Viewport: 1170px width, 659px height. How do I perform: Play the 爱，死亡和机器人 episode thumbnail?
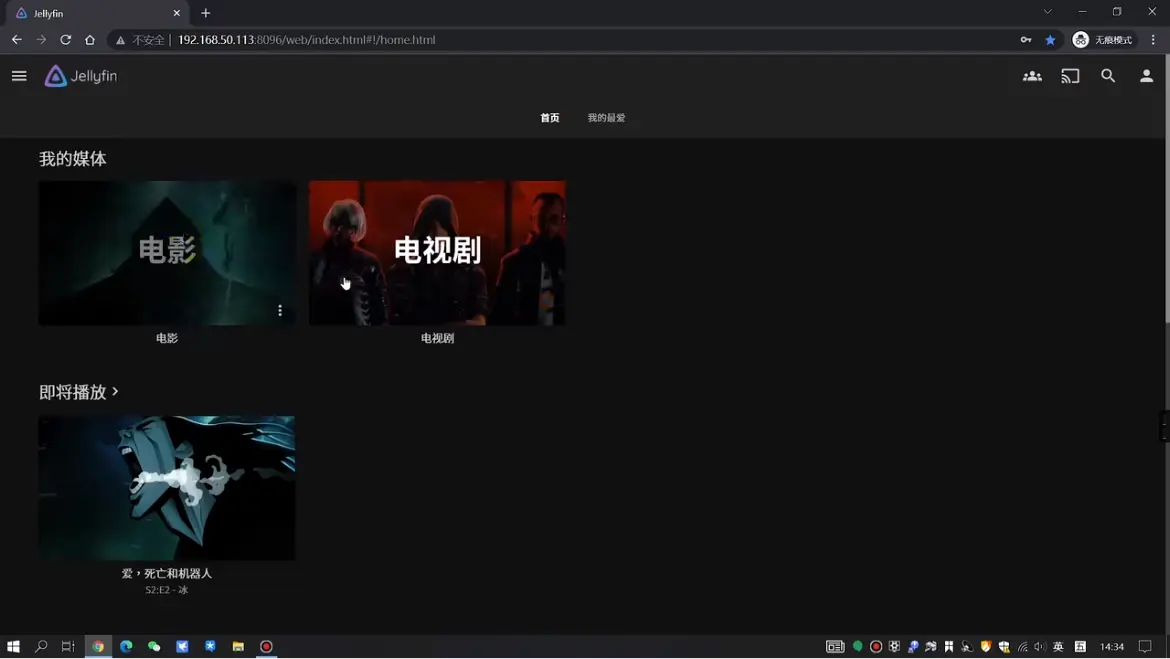[x=167, y=487]
